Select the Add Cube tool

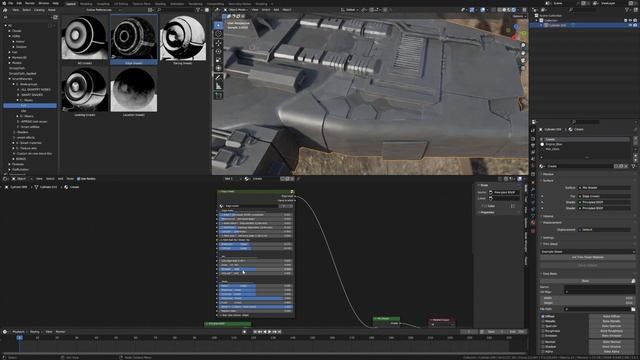(x=218, y=96)
